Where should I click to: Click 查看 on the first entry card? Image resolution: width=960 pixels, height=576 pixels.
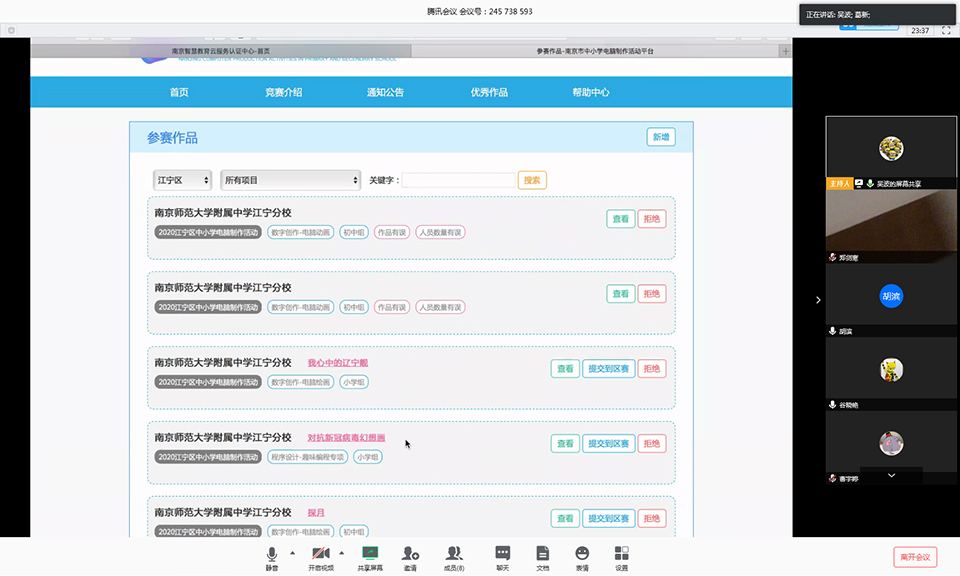(x=621, y=219)
